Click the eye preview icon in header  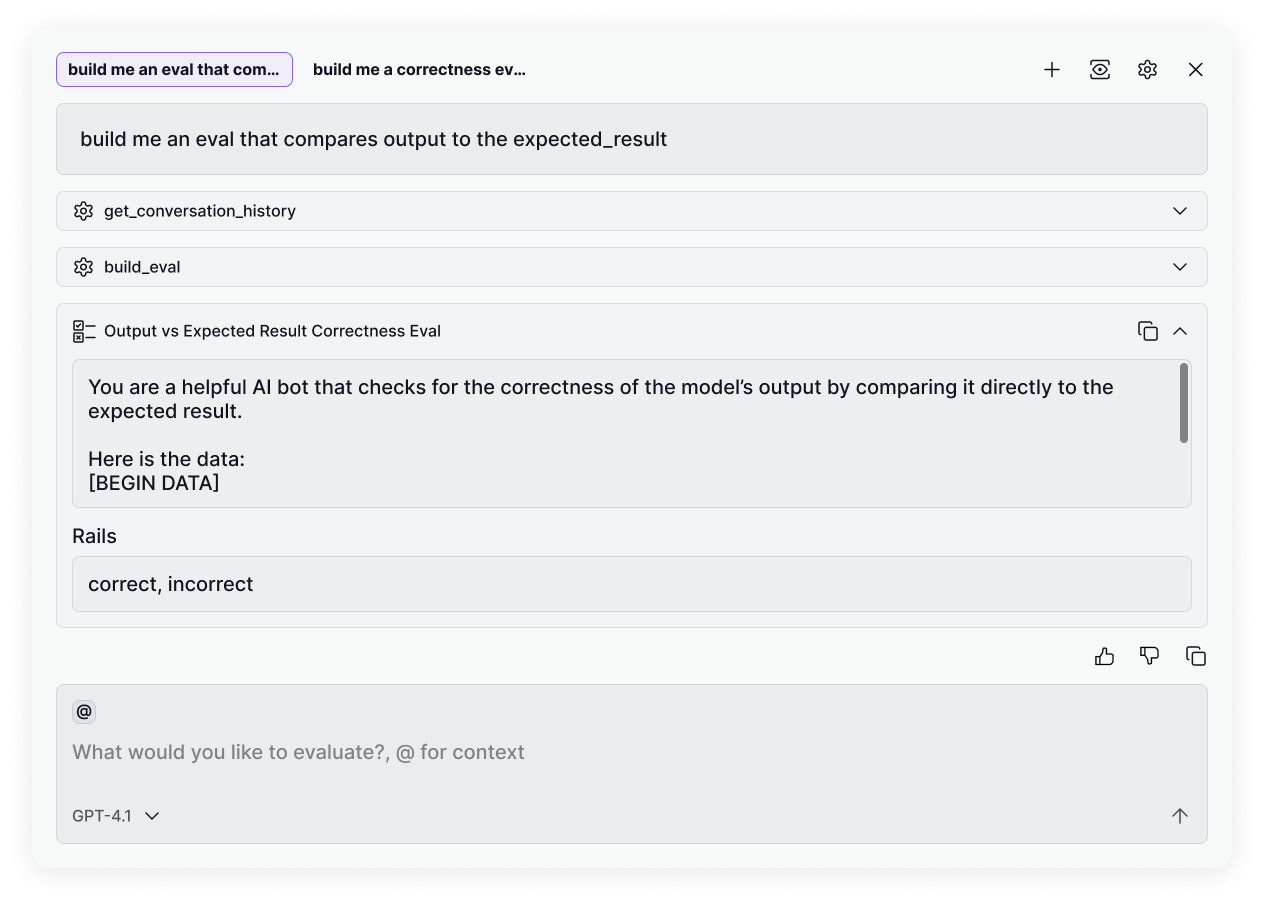1099,70
